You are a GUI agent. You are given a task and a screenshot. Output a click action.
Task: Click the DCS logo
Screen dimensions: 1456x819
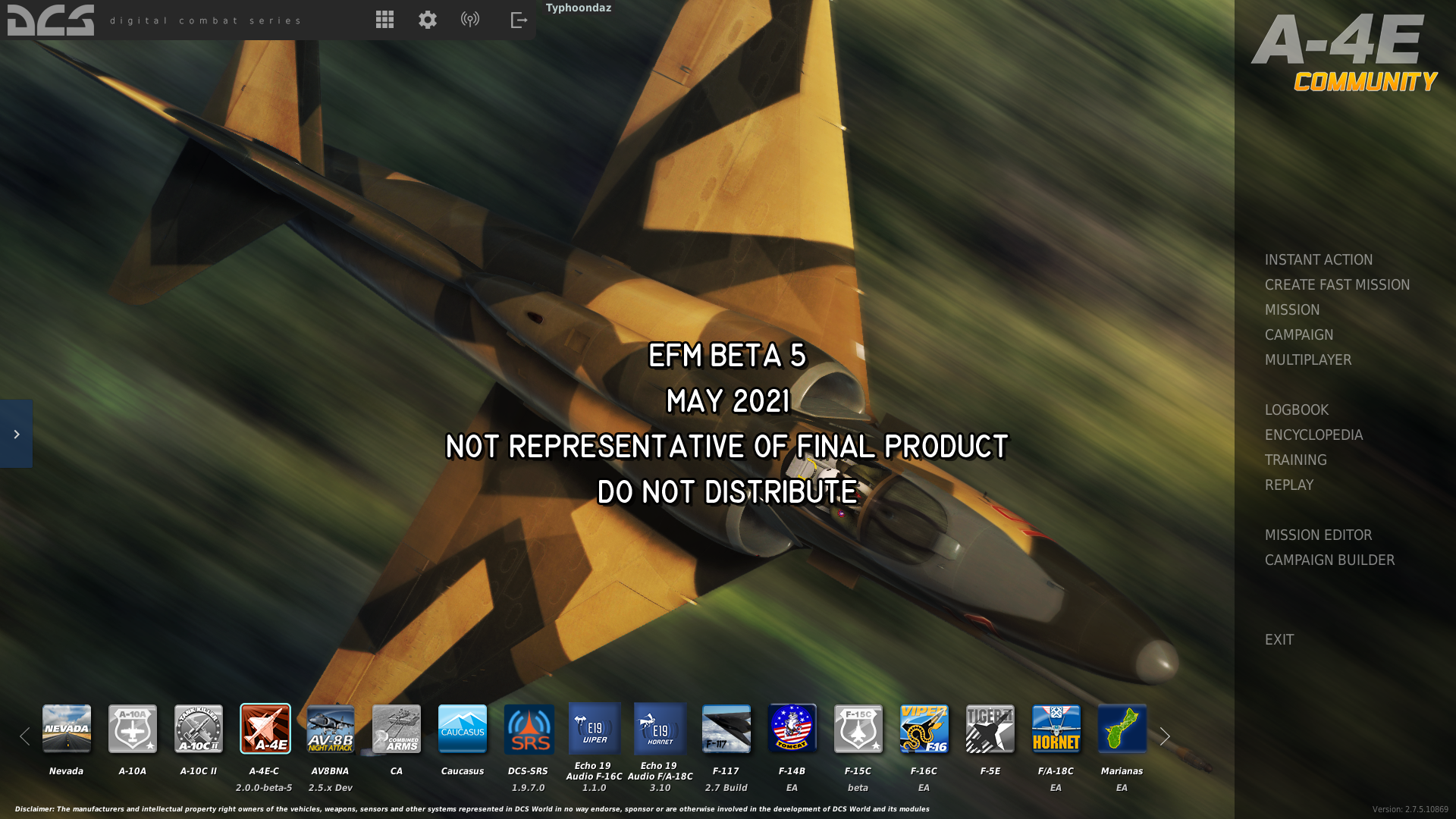click(51, 20)
